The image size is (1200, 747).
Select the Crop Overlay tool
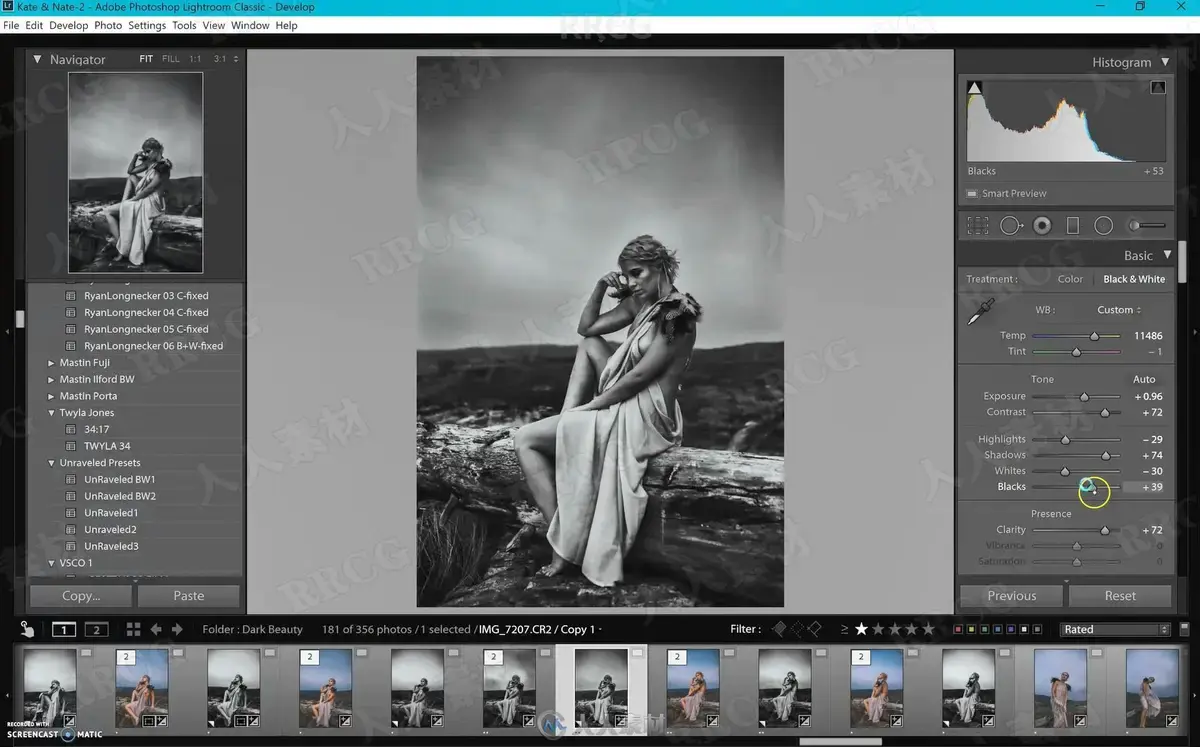(978, 226)
